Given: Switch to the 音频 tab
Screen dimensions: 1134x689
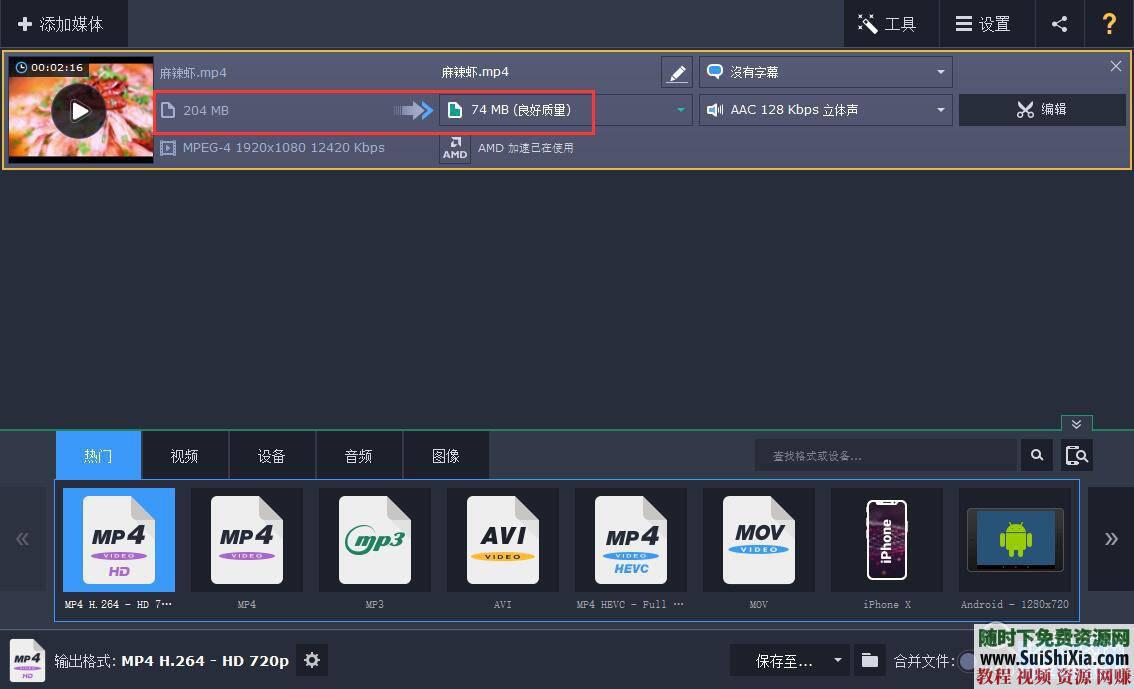Looking at the screenshot, I should click(x=358, y=455).
